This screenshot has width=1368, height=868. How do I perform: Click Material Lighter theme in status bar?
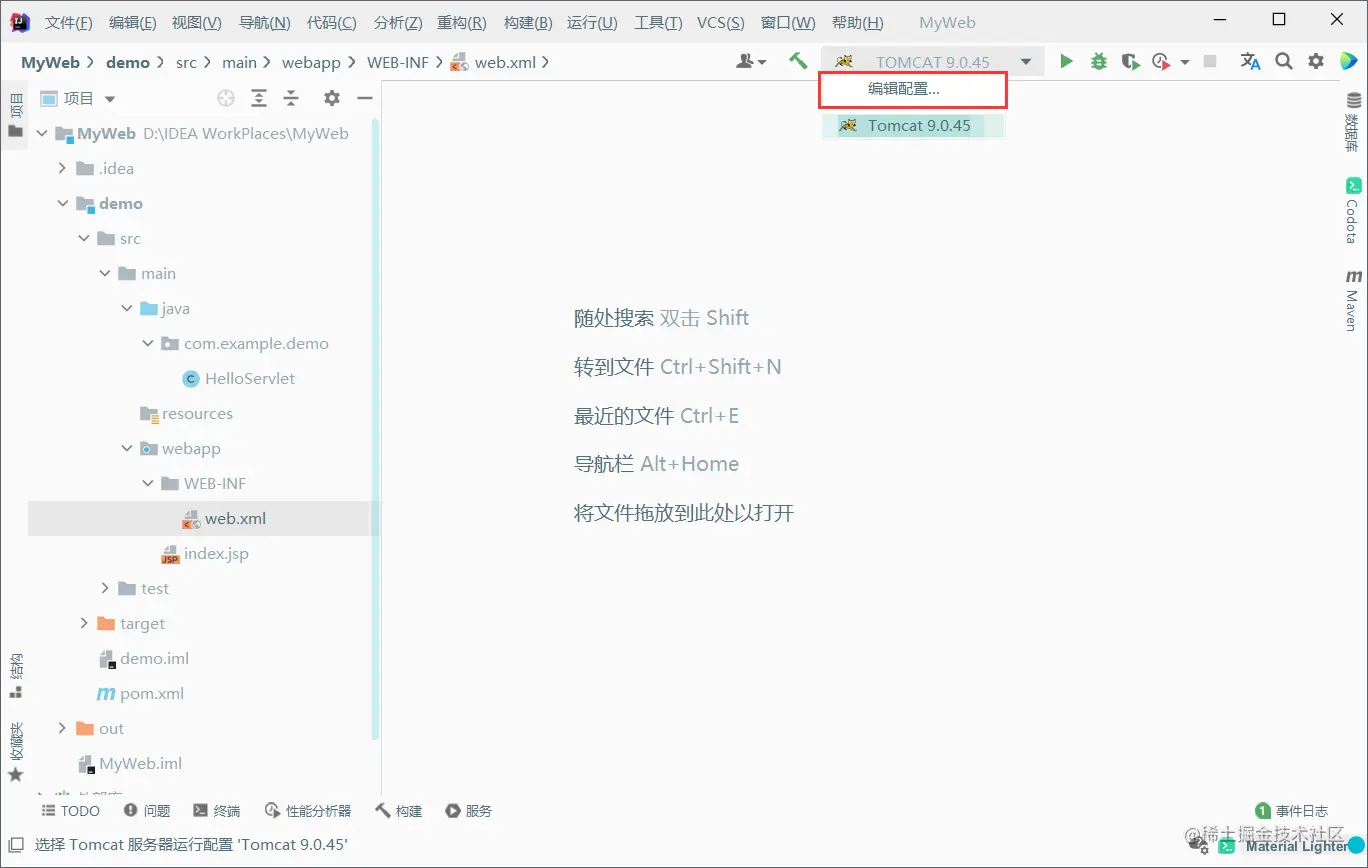click(x=1297, y=846)
